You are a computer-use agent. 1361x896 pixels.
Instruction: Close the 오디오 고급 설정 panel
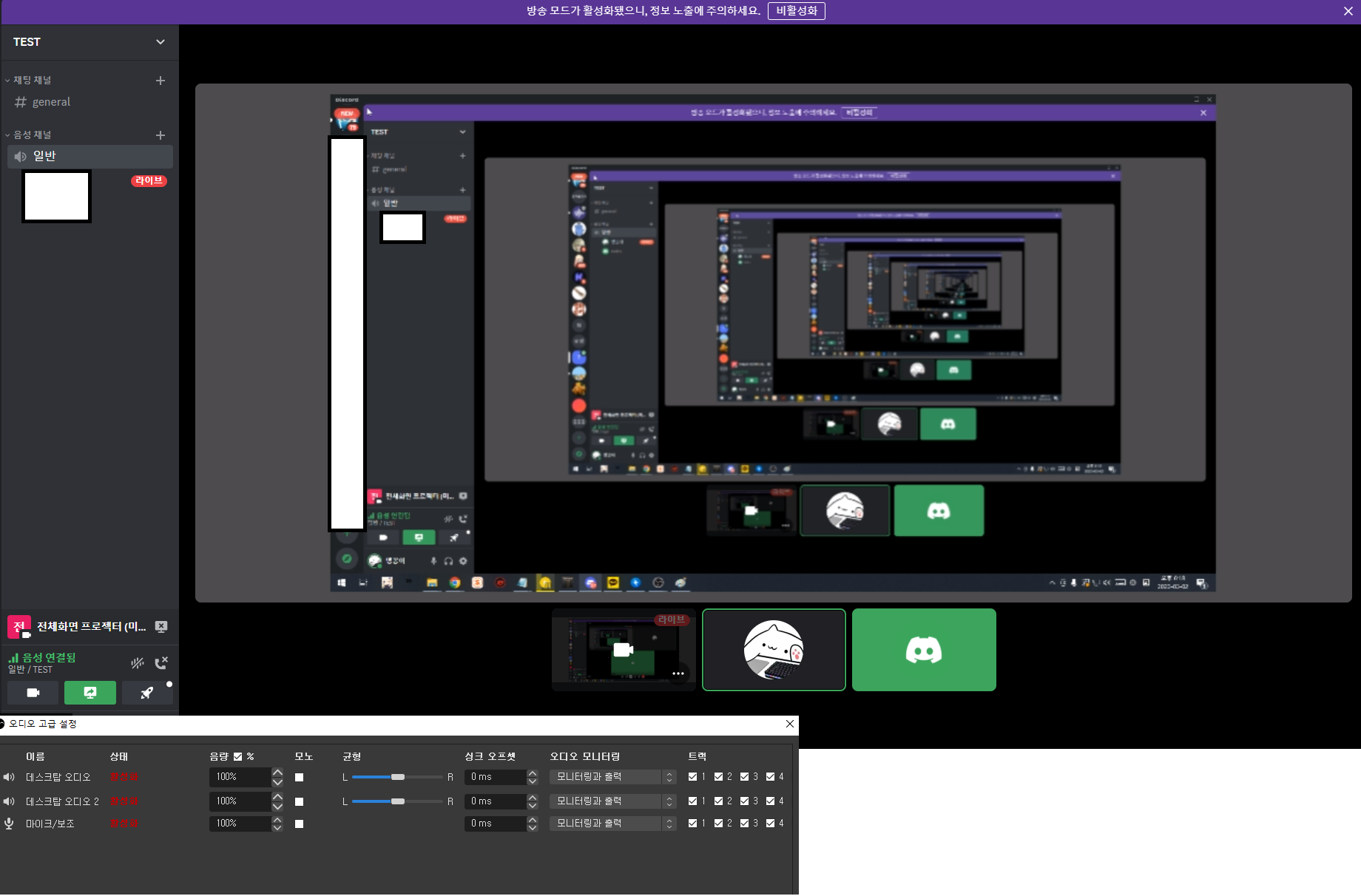[789, 724]
